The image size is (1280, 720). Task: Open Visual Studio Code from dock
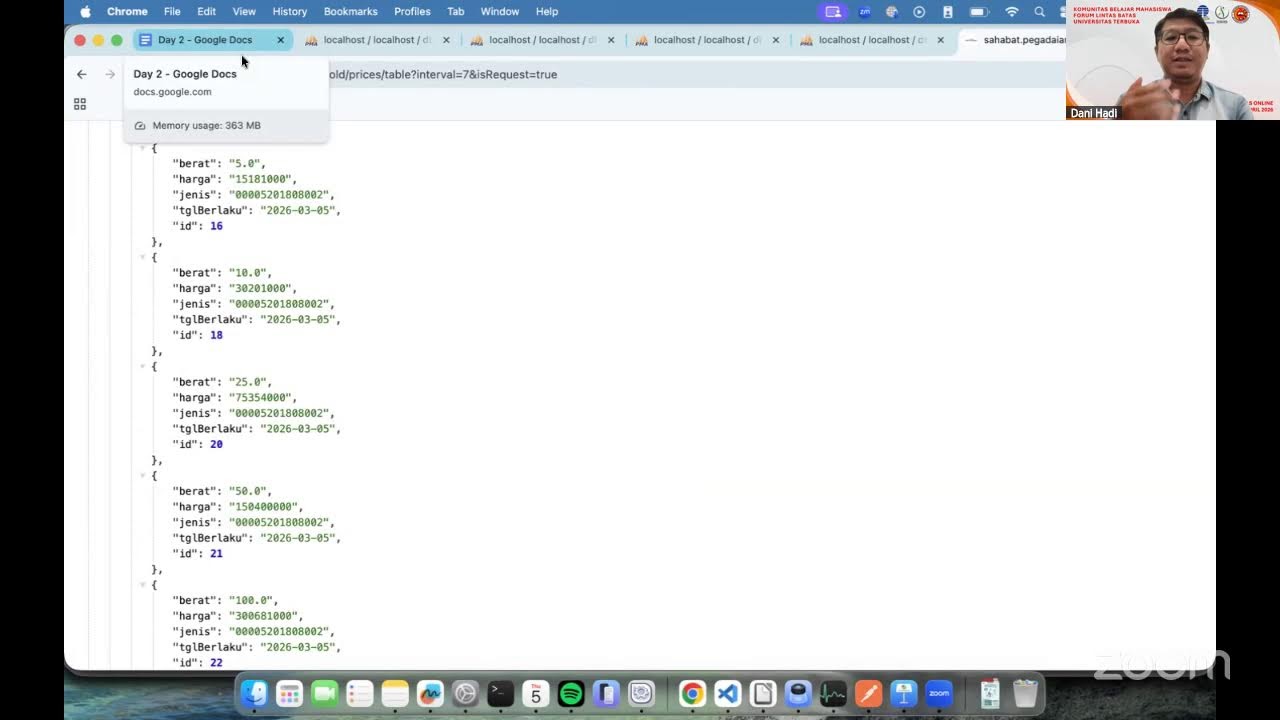tap(727, 693)
